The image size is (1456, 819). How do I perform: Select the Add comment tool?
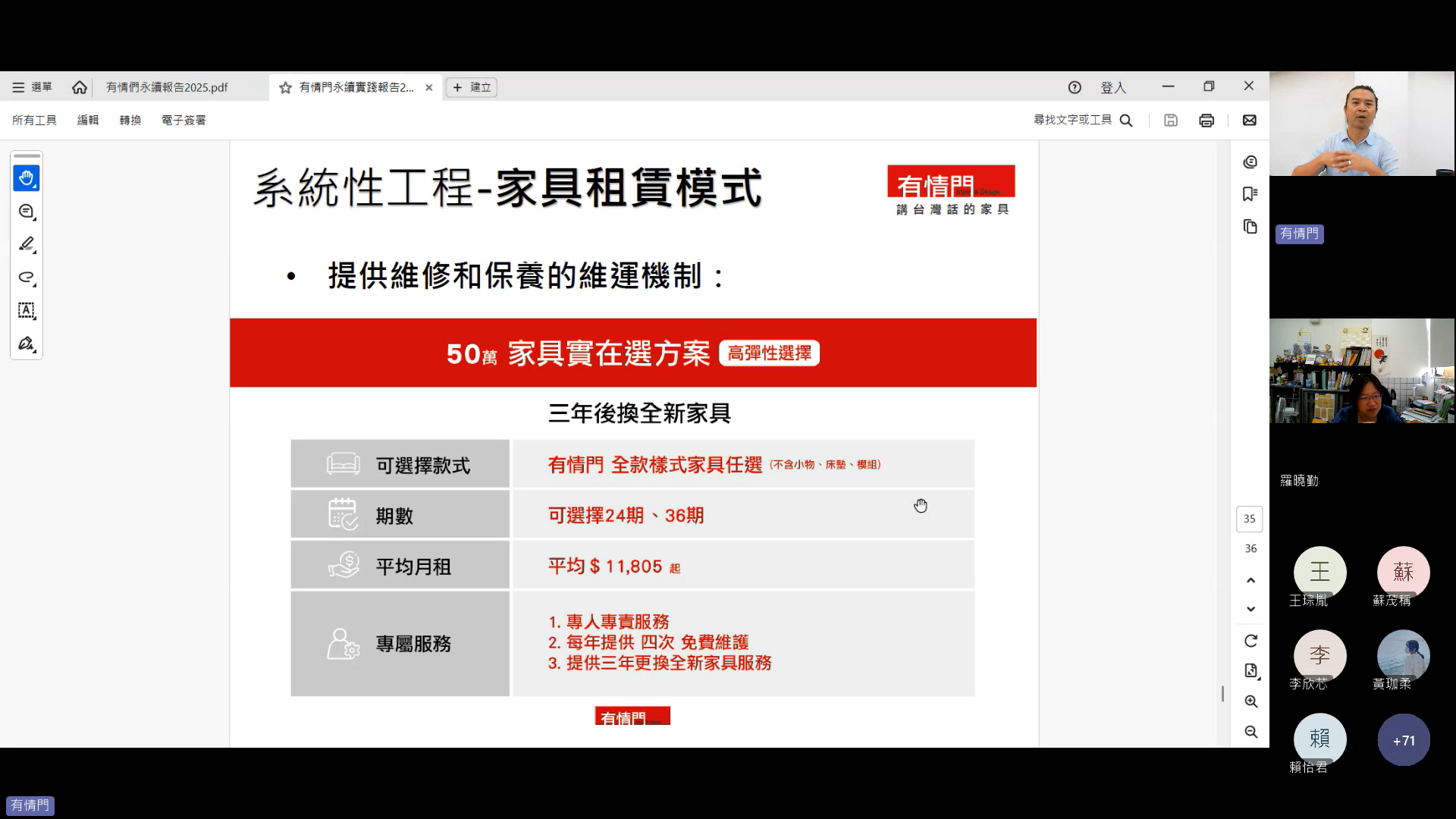[27, 212]
